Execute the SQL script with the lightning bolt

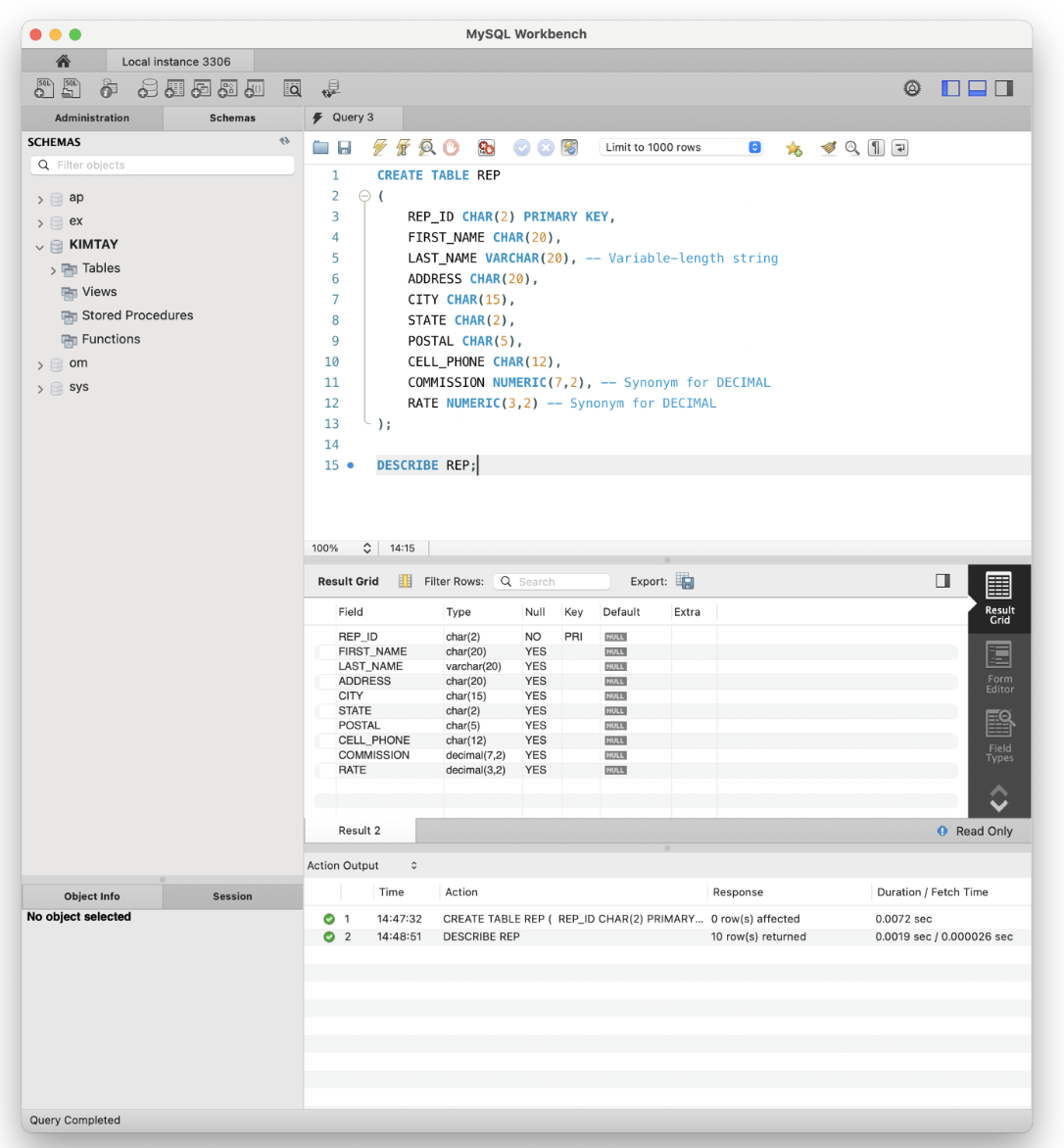click(379, 147)
